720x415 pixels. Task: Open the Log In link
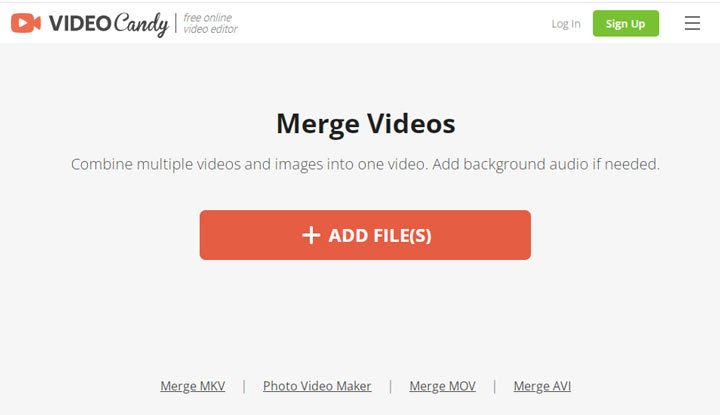coord(566,24)
